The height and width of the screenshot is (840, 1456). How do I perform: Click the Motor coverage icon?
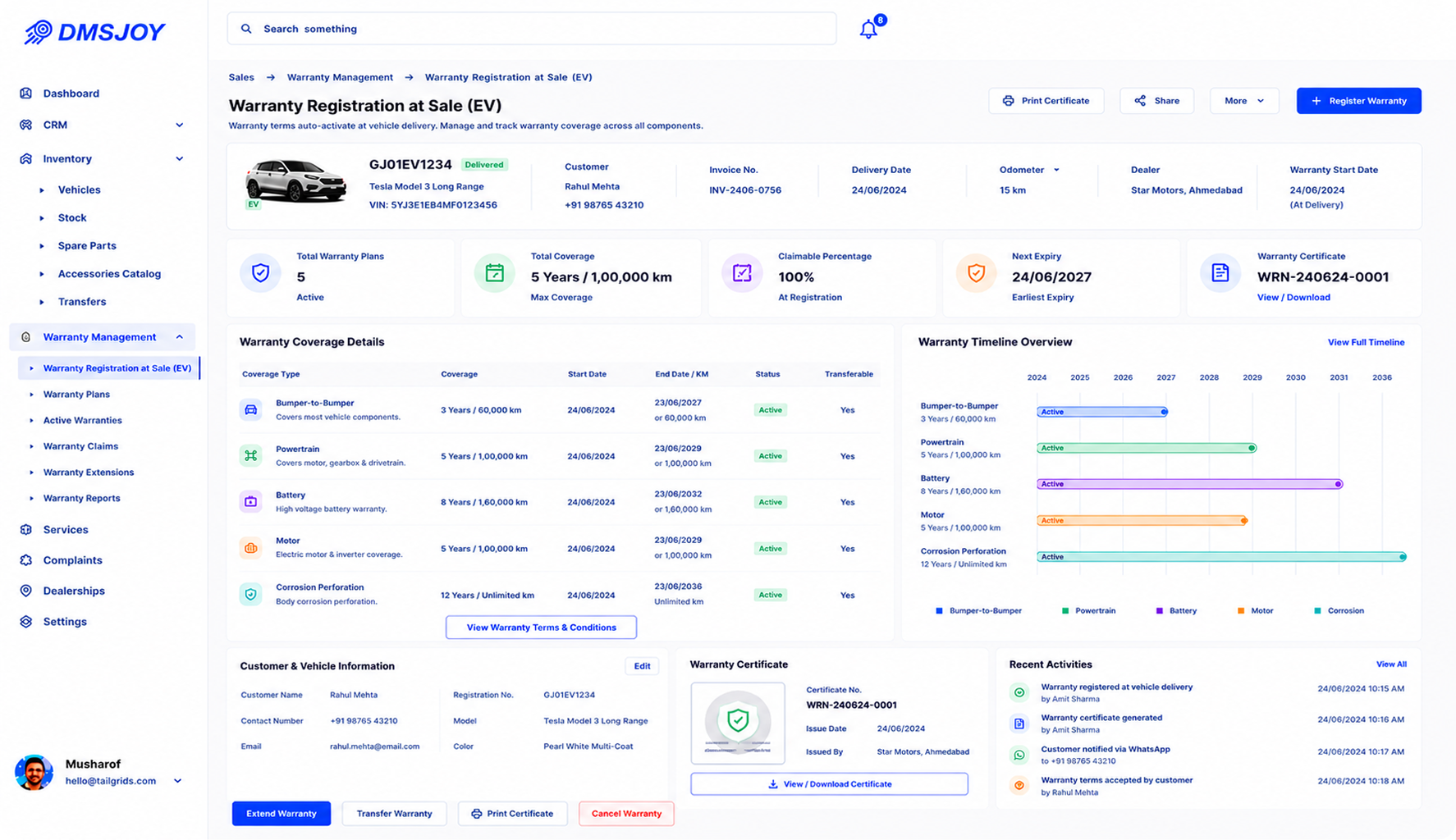point(251,548)
